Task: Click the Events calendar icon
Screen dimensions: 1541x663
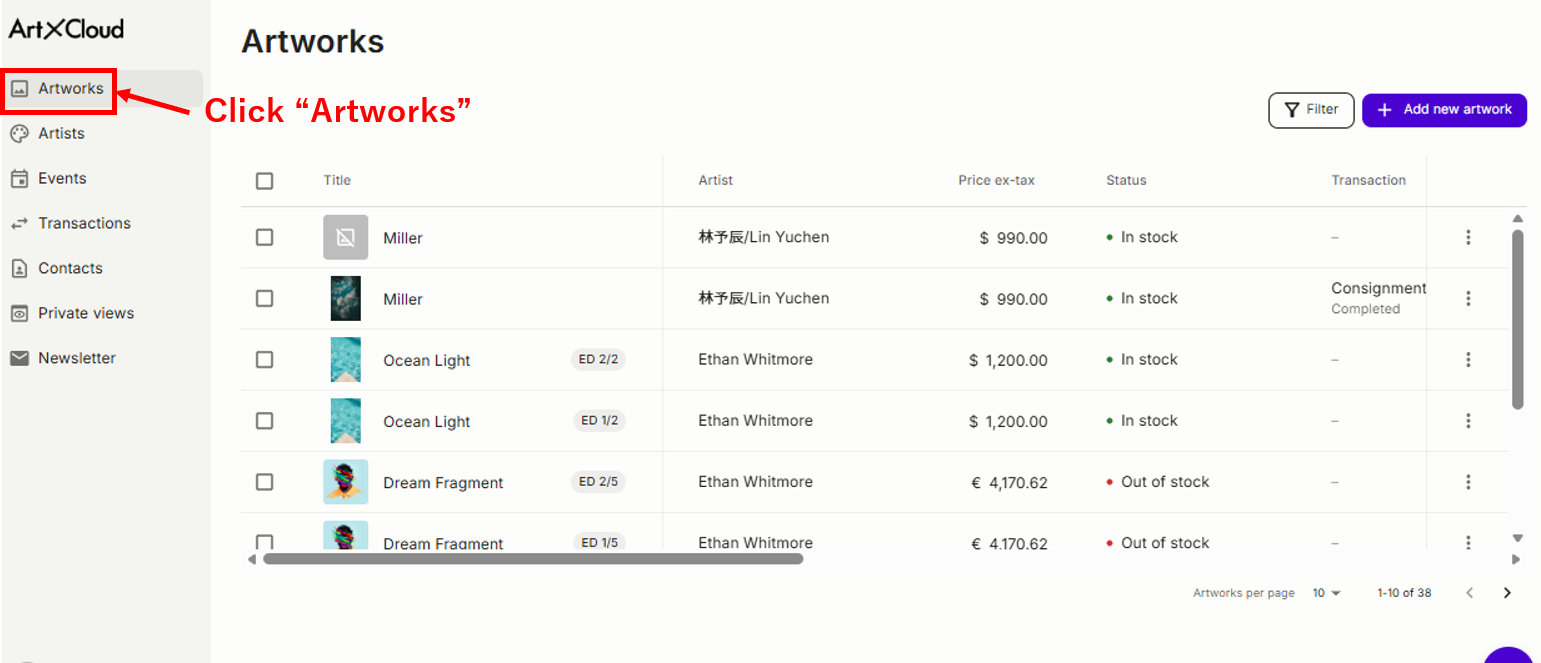Action: point(19,179)
